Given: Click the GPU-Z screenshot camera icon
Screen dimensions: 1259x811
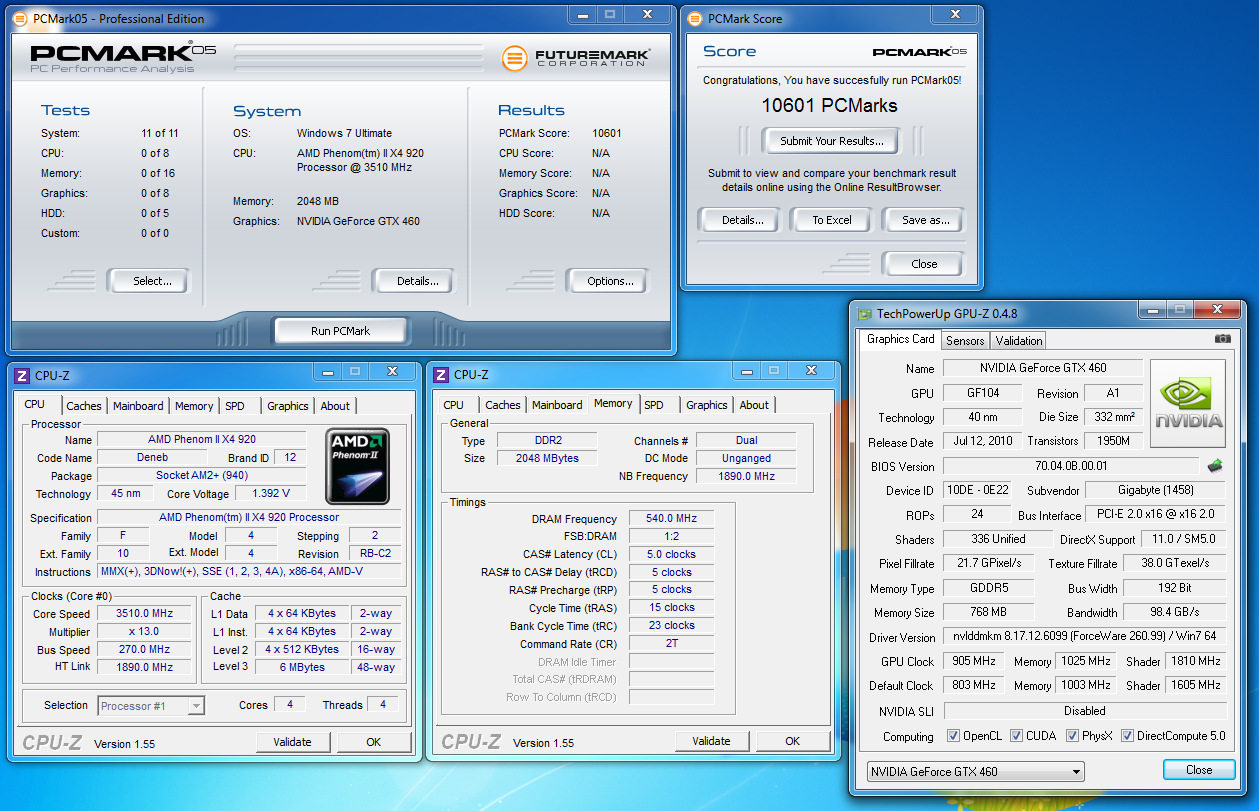Looking at the screenshot, I should [x=1222, y=339].
